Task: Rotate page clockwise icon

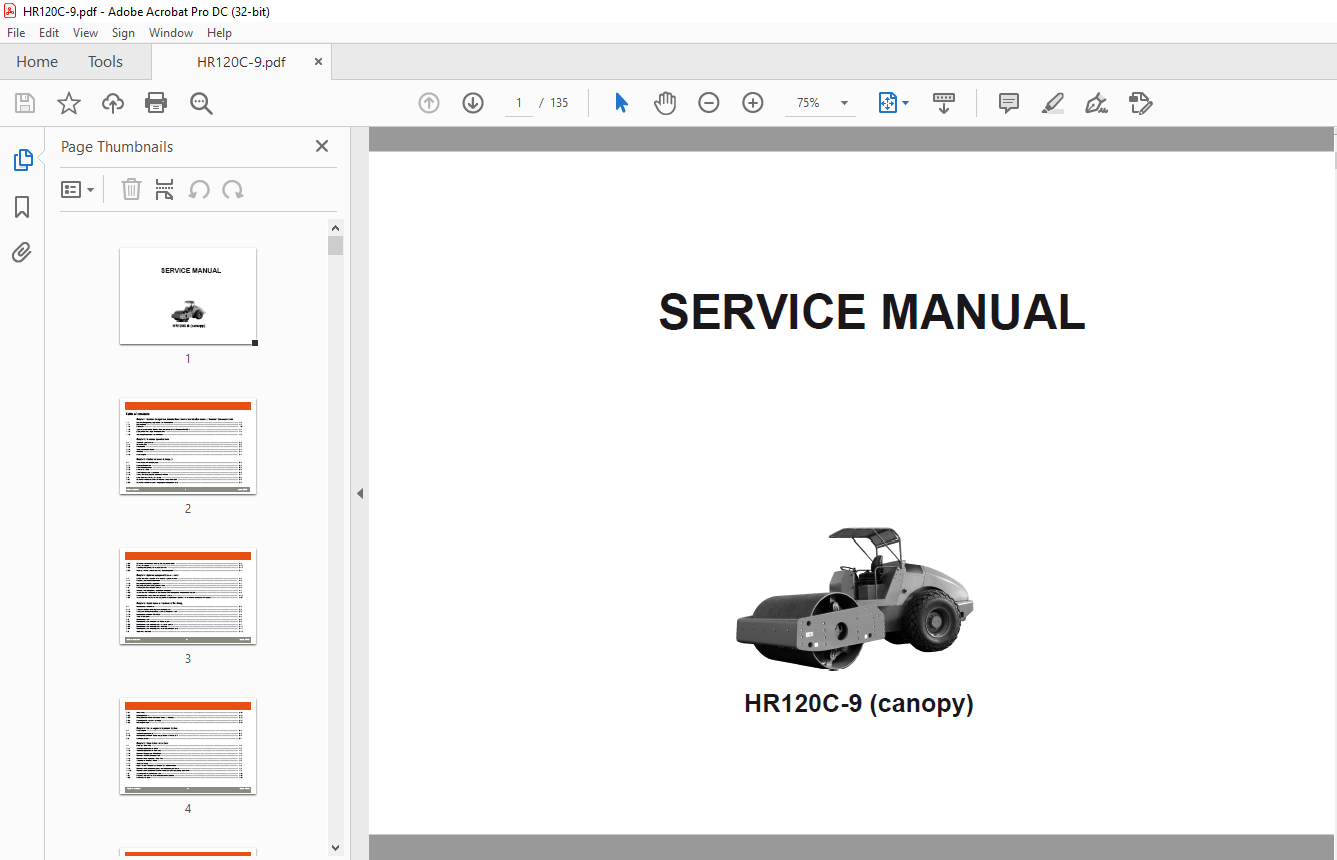Action: (233, 189)
